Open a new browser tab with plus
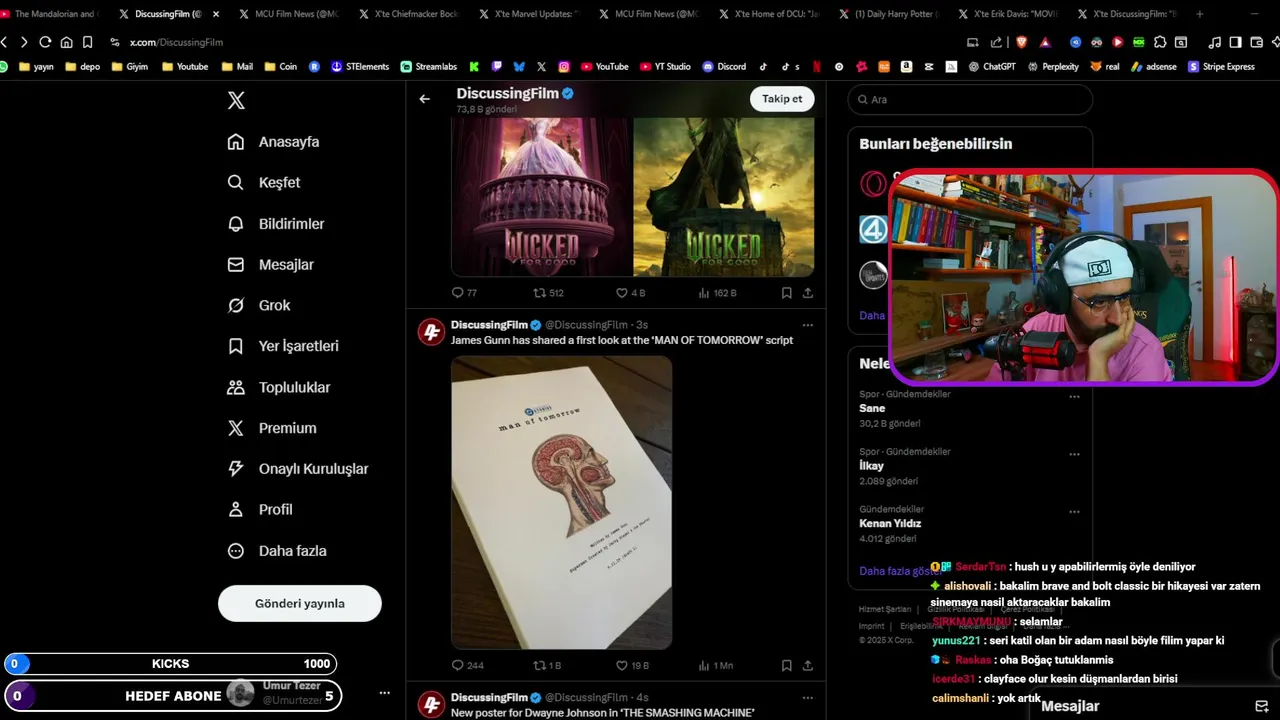1280x720 pixels. coord(1200,14)
